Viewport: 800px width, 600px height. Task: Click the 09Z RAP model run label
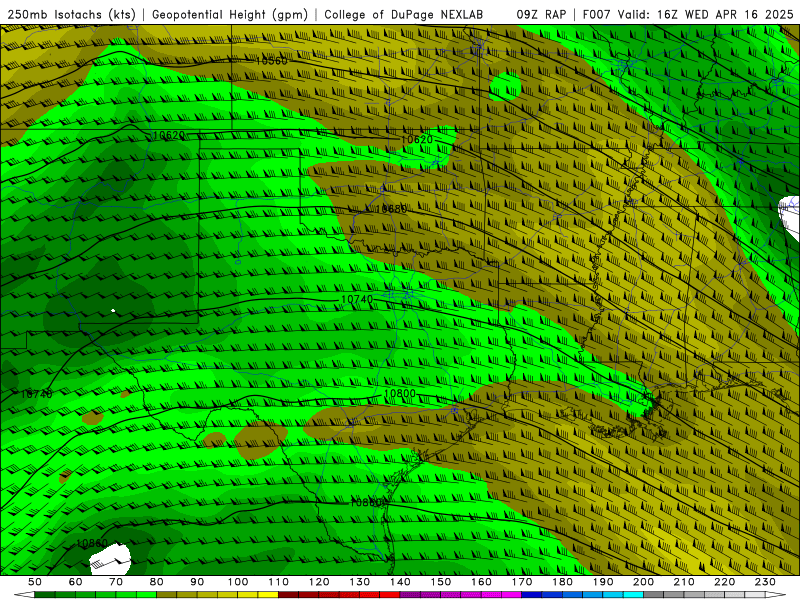[x=541, y=14]
